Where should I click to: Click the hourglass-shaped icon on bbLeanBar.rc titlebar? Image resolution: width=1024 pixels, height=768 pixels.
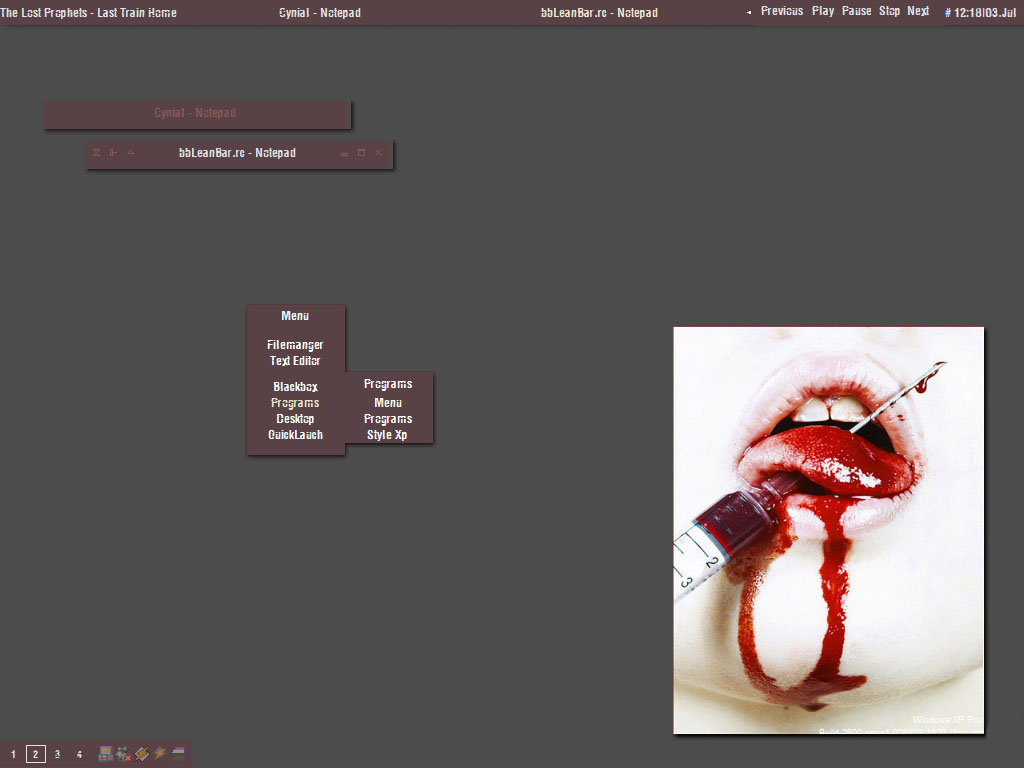click(97, 153)
